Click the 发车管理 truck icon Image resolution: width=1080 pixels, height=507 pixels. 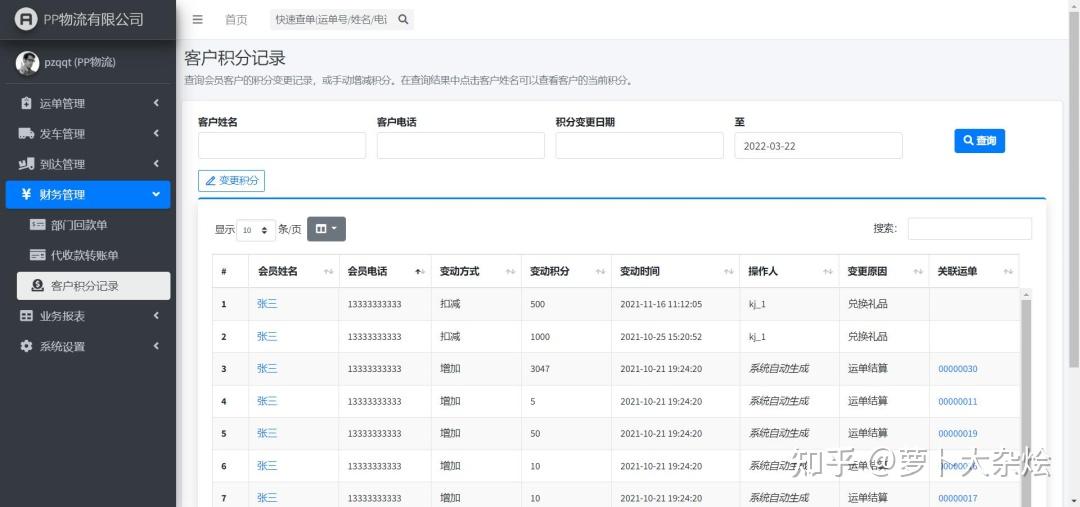coord(26,134)
